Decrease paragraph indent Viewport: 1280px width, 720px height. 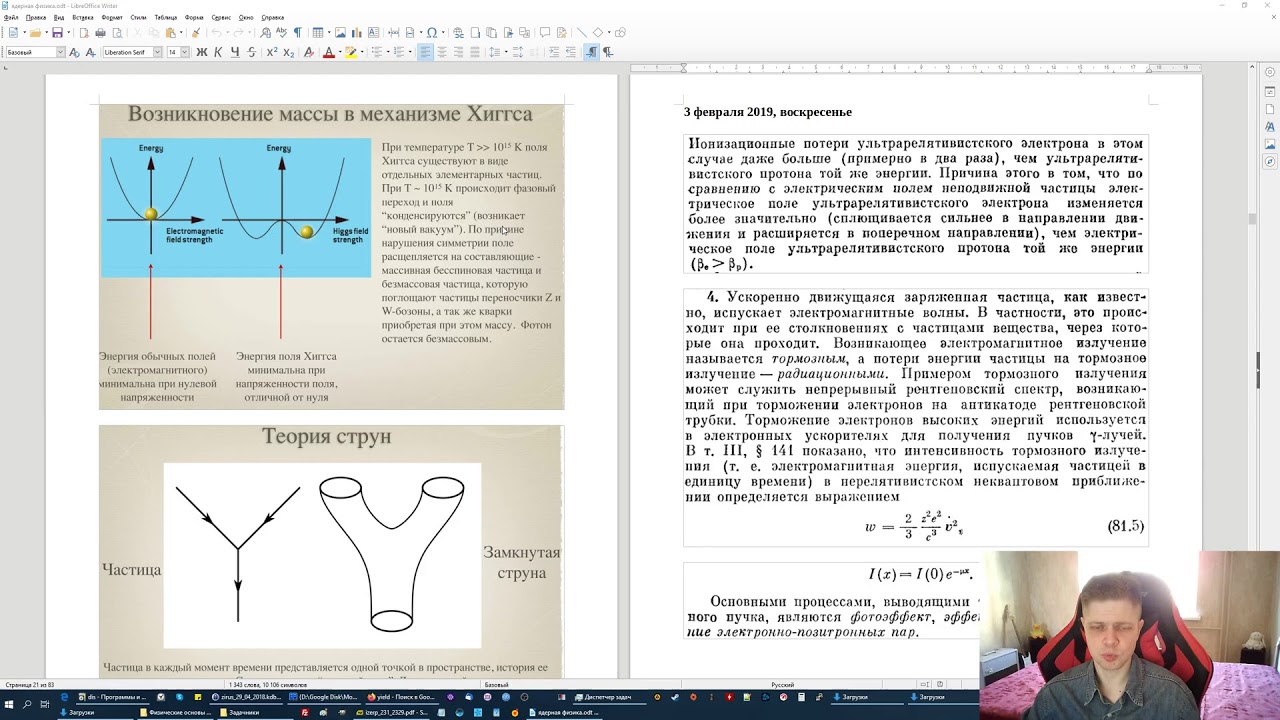tap(570, 52)
